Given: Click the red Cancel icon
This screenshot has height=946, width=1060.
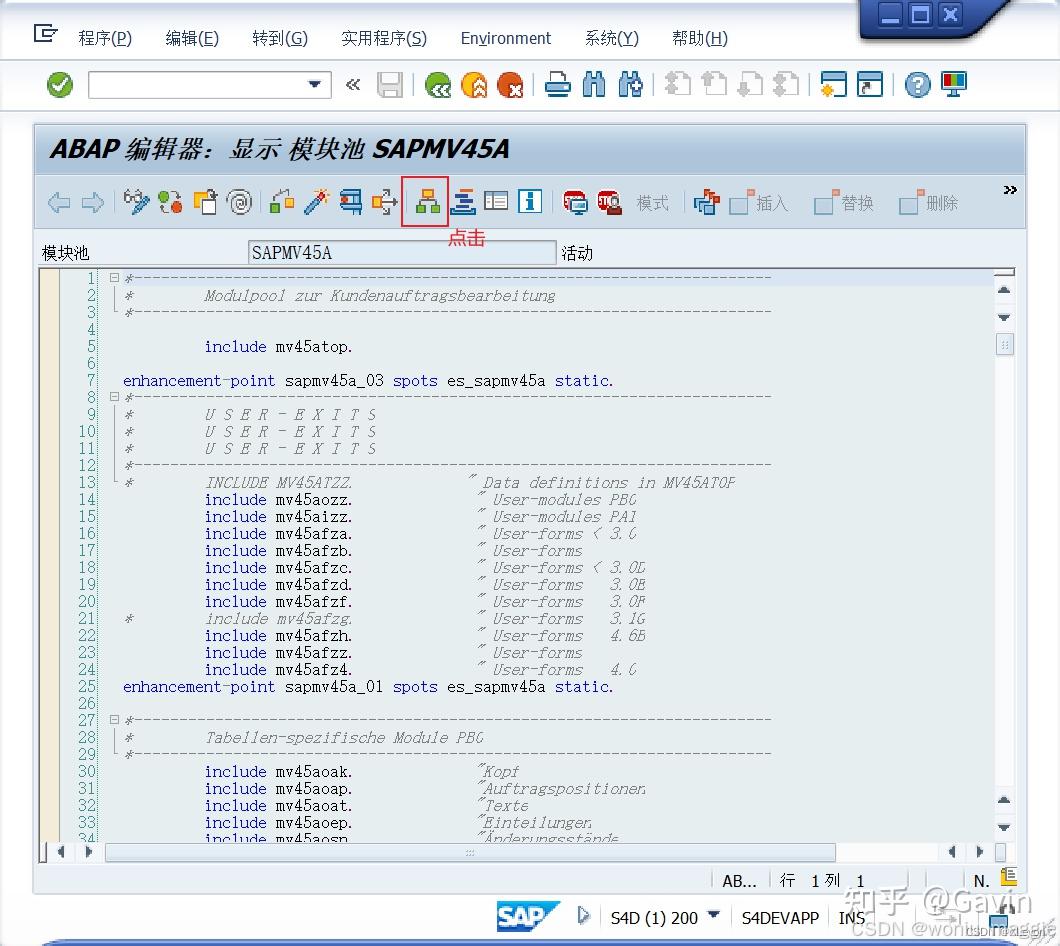Looking at the screenshot, I should click(x=510, y=86).
